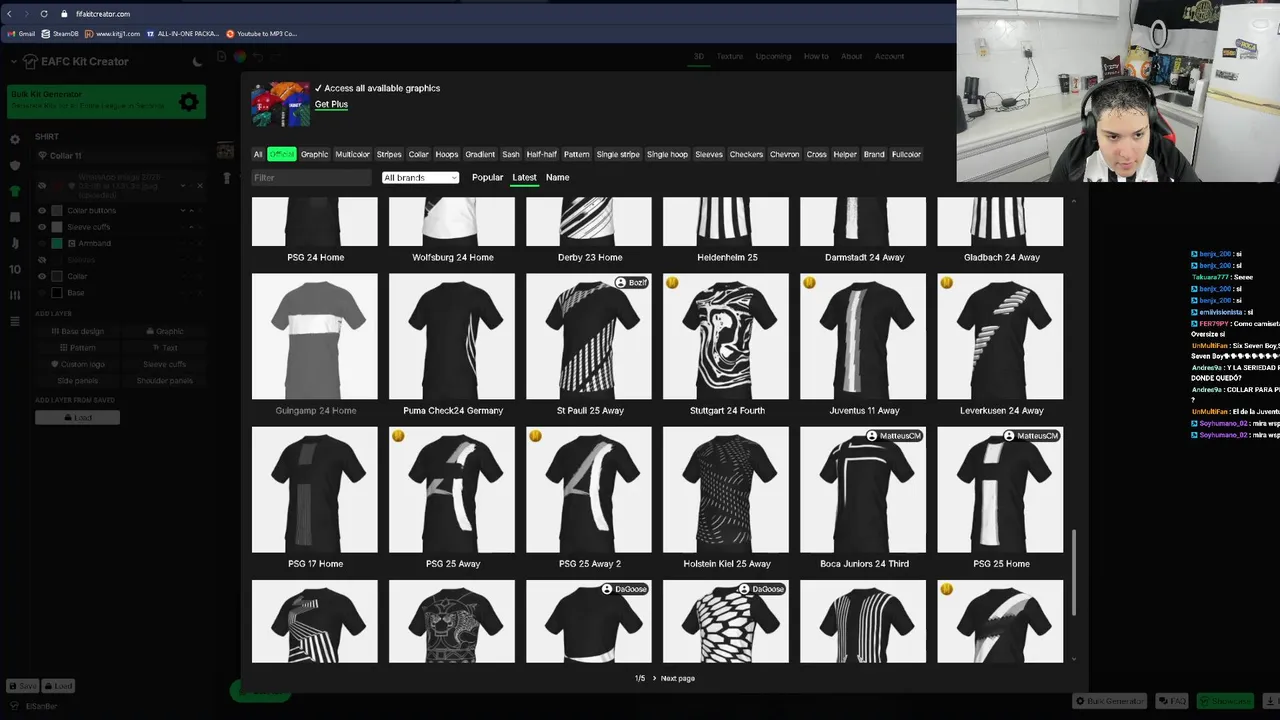Screen dimensions: 1280x720
Task: Open the sliders adjustments sidebar icon
Action: [14, 295]
